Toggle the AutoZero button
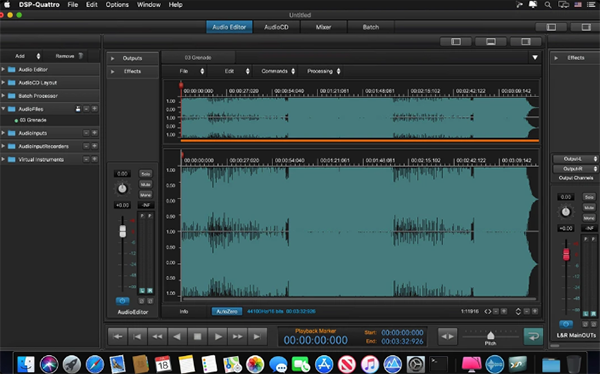Image resolution: width=600 pixels, height=374 pixels. click(227, 311)
